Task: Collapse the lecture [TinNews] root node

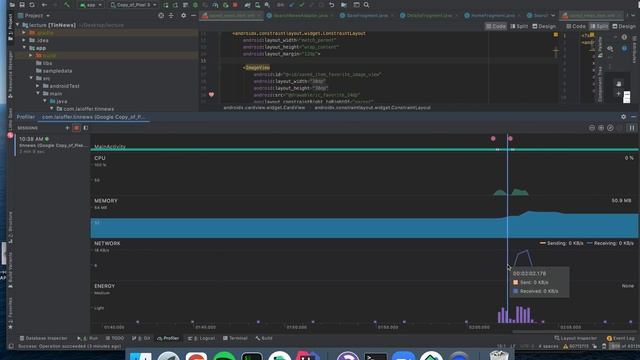Action: tap(18, 25)
